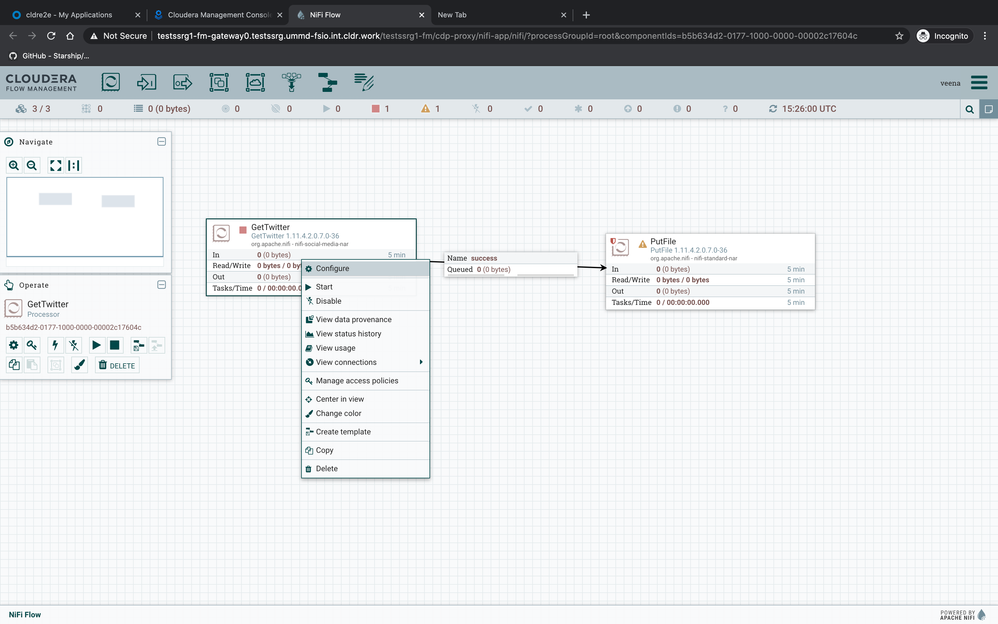Click the browser address bar URL
Viewport: 998px width, 624px height.
click(507, 36)
